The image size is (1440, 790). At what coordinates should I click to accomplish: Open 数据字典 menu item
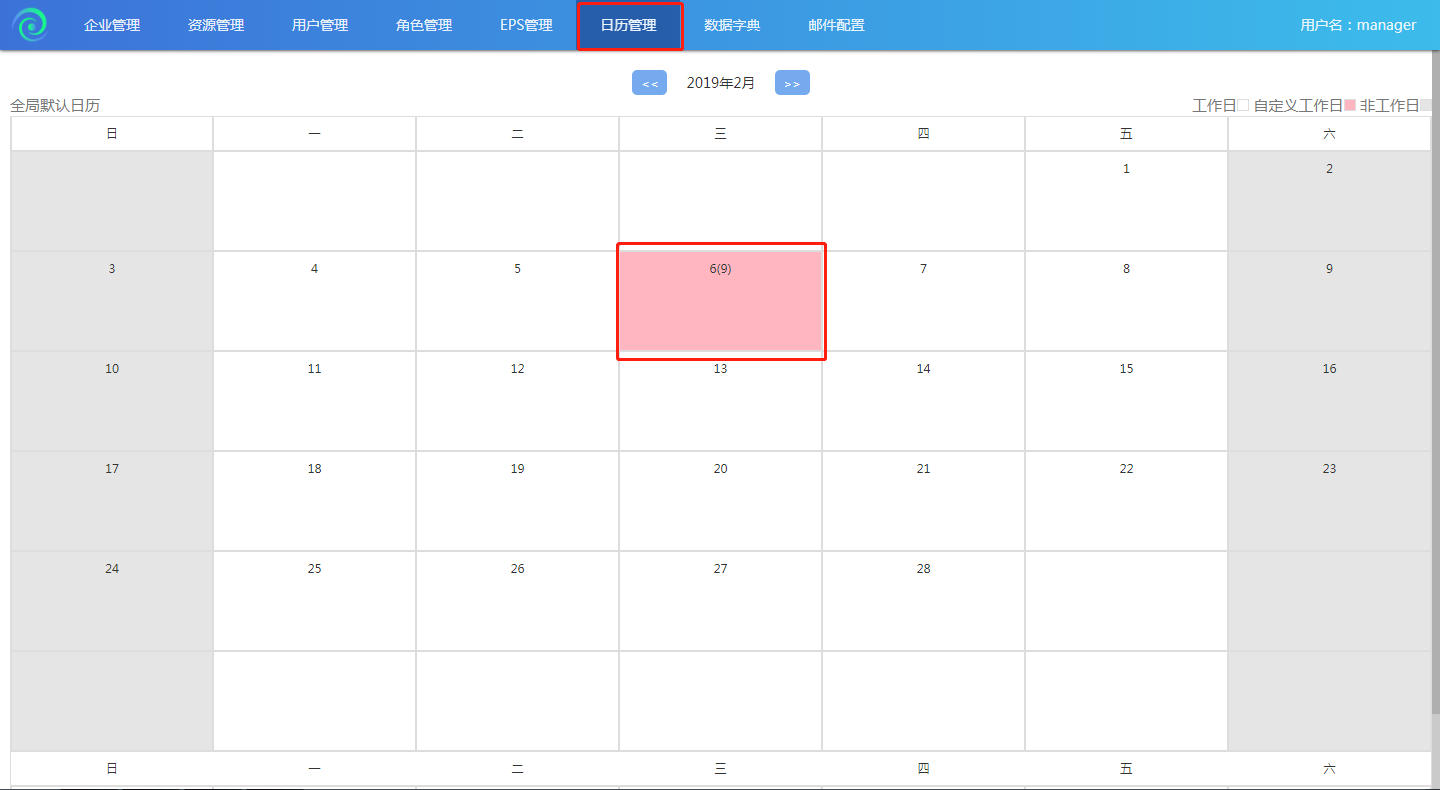tap(732, 25)
